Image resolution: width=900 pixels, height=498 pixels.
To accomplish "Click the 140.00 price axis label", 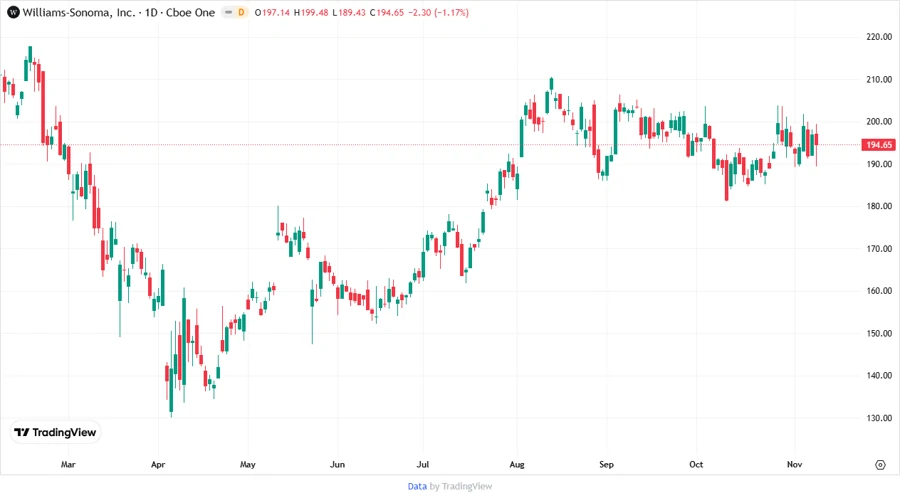I will click(879, 375).
